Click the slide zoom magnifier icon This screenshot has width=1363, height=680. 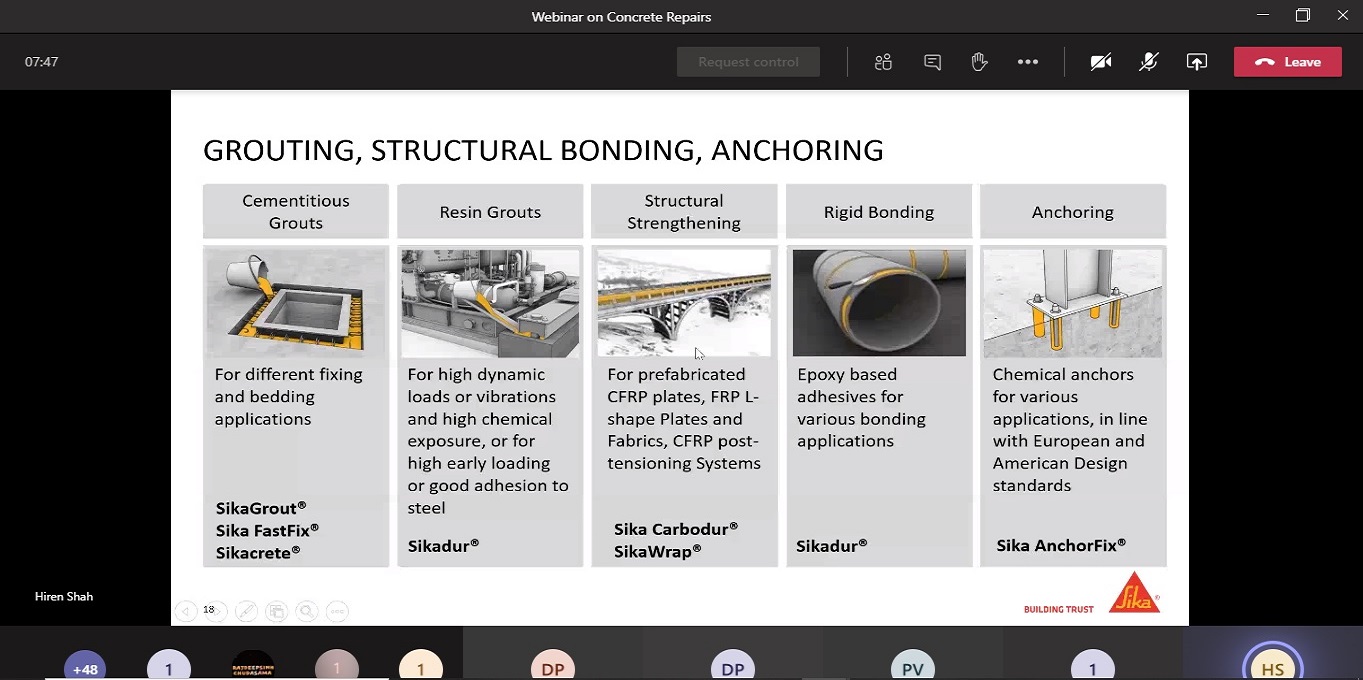307,611
